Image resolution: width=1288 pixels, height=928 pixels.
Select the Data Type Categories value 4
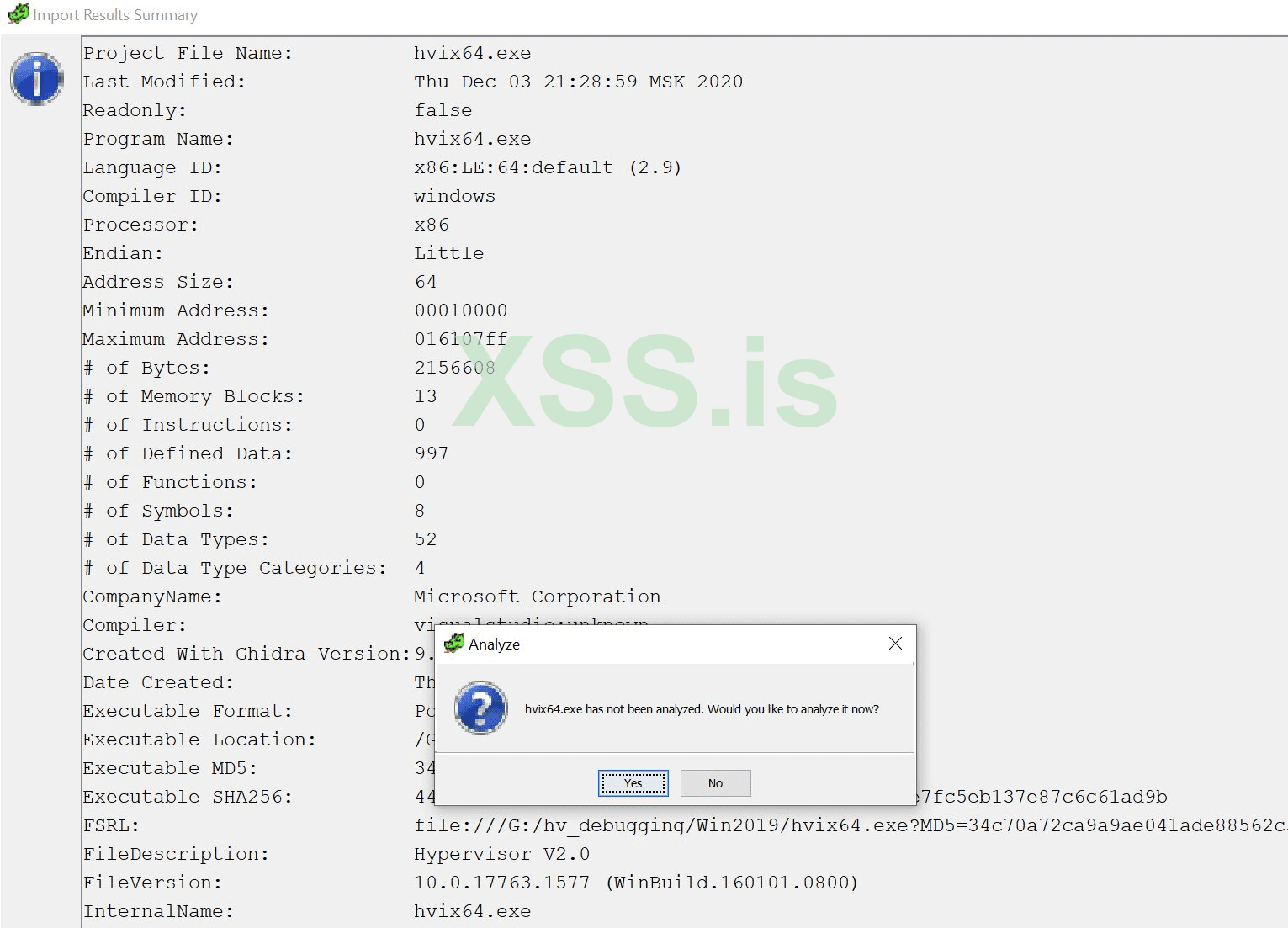(420, 568)
